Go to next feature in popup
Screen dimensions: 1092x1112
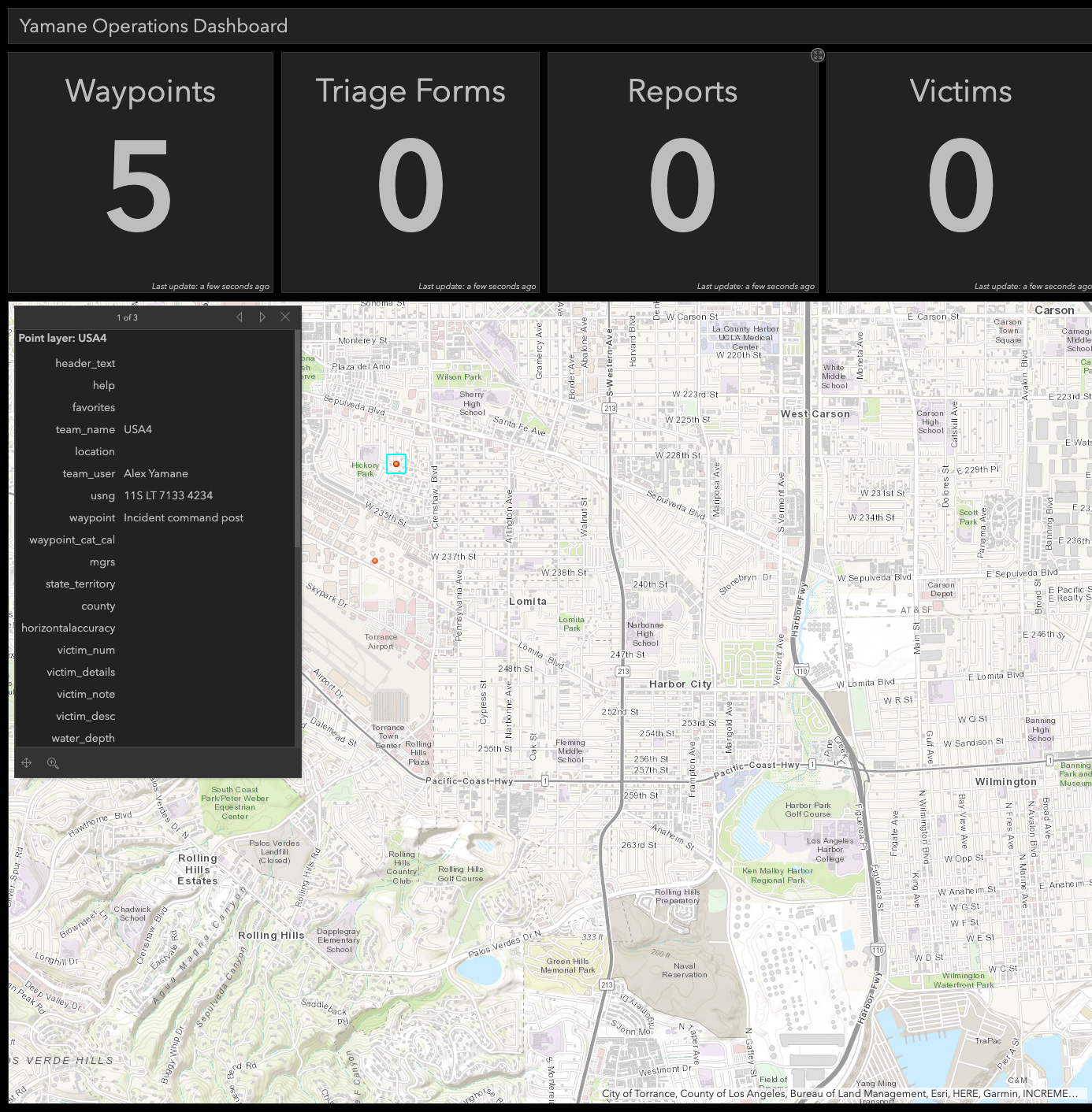(262, 317)
